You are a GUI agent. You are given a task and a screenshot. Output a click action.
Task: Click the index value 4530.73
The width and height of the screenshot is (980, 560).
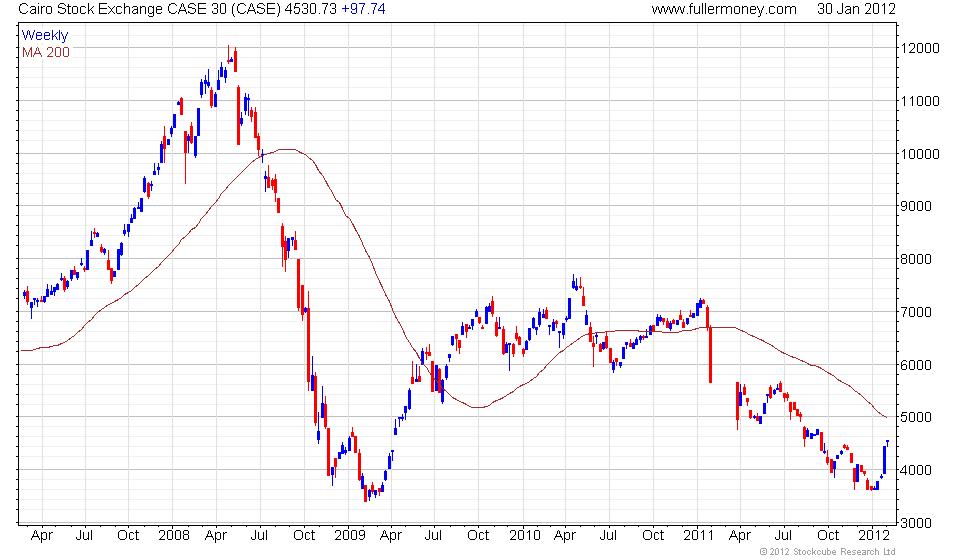coord(310,9)
